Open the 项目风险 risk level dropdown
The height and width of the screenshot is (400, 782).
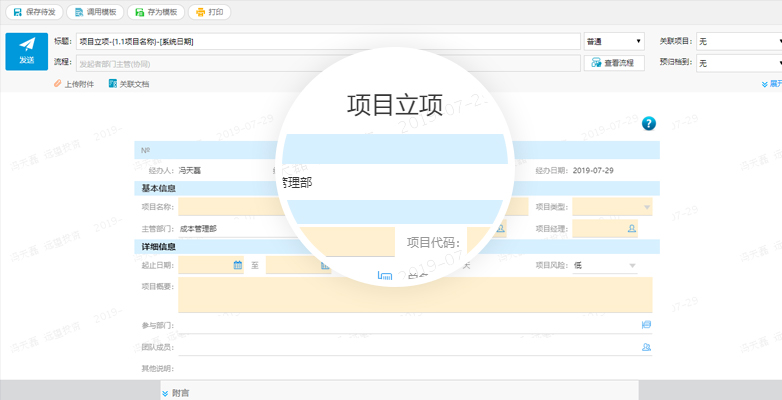click(x=604, y=265)
